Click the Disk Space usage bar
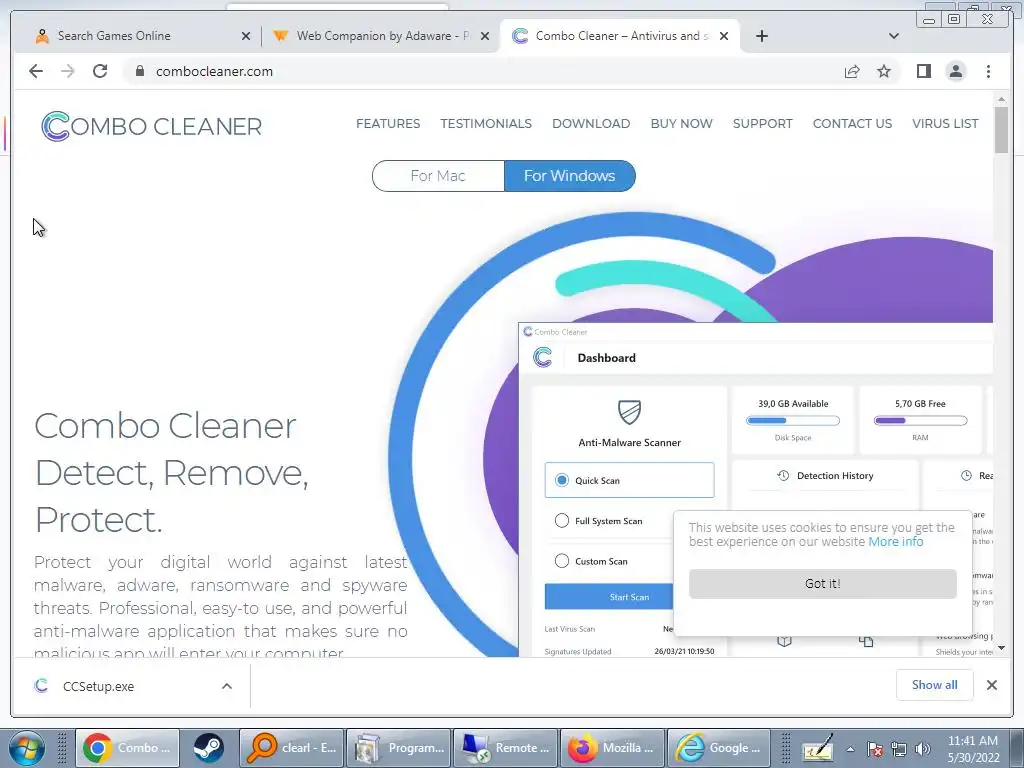 click(x=793, y=421)
